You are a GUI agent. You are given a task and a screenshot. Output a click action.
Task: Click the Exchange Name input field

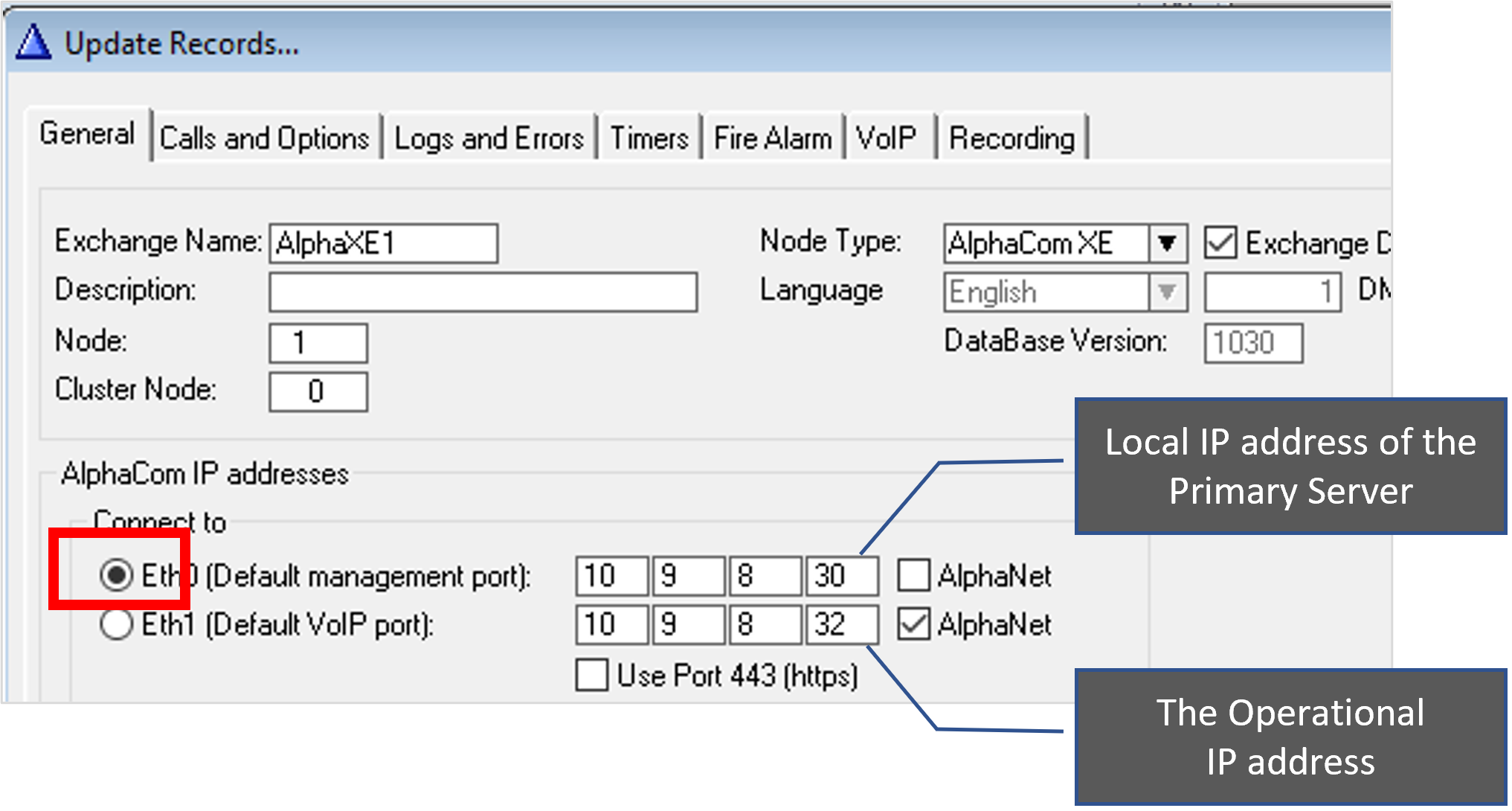click(x=383, y=243)
